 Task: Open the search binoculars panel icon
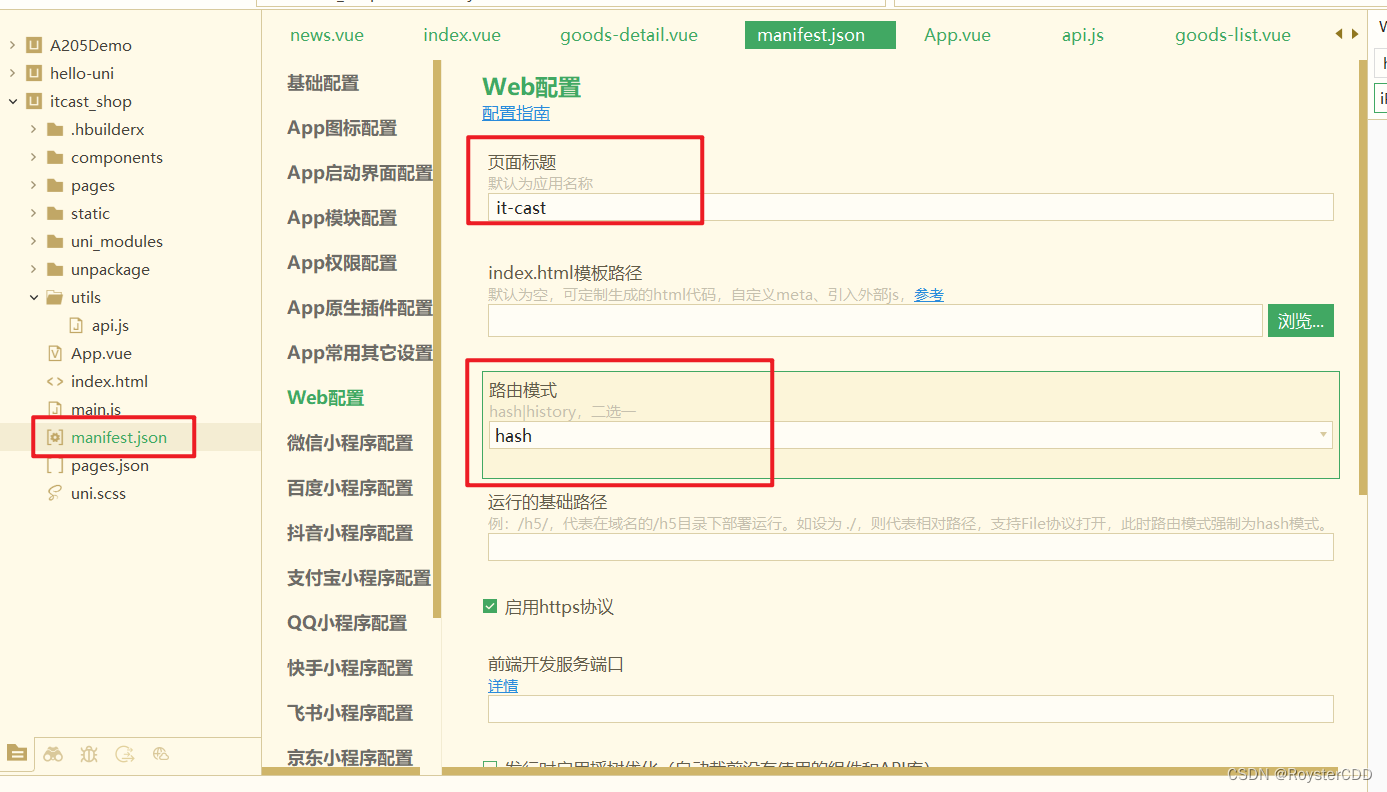(x=53, y=754)
